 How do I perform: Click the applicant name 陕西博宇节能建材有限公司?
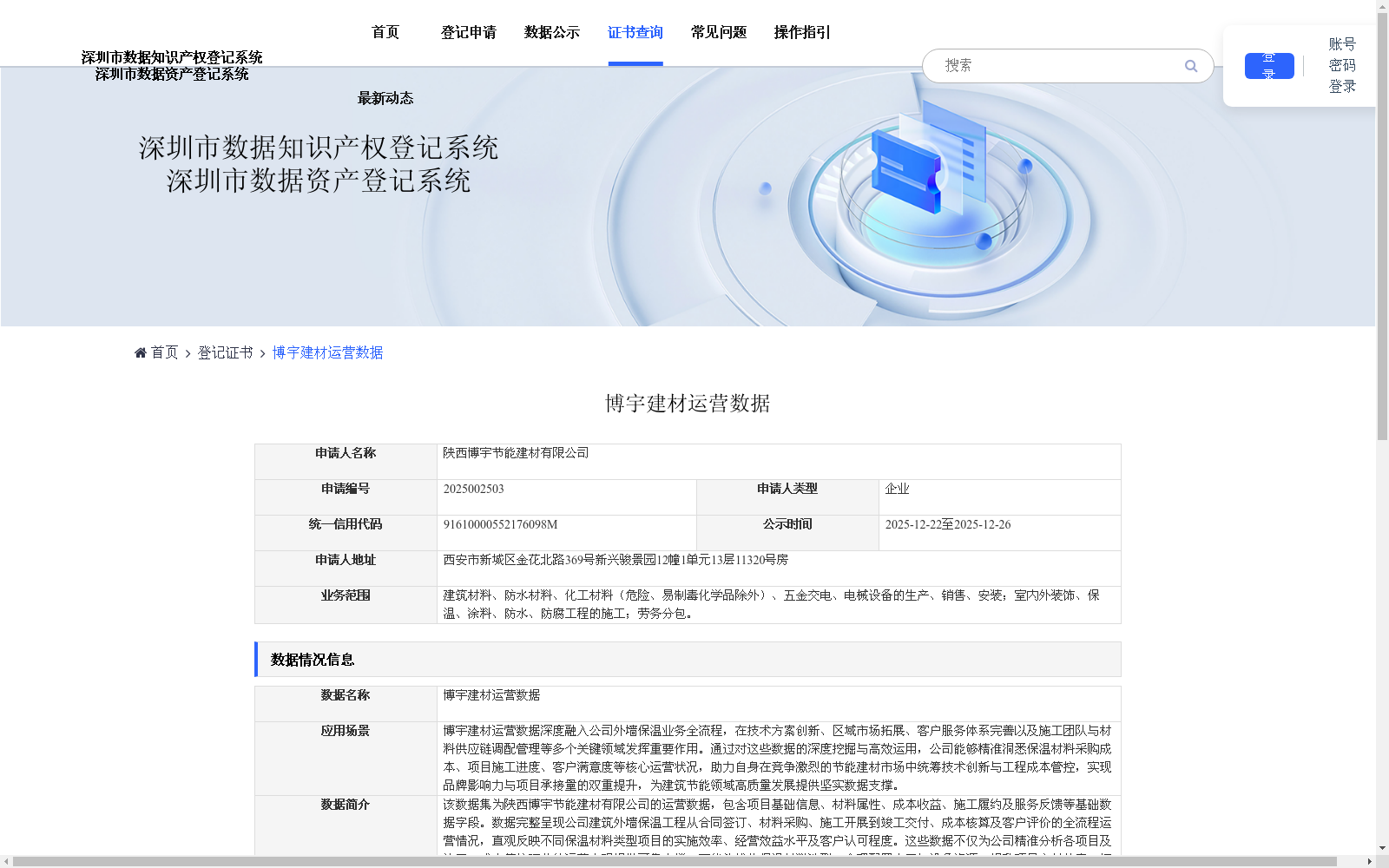pos(517,453)
